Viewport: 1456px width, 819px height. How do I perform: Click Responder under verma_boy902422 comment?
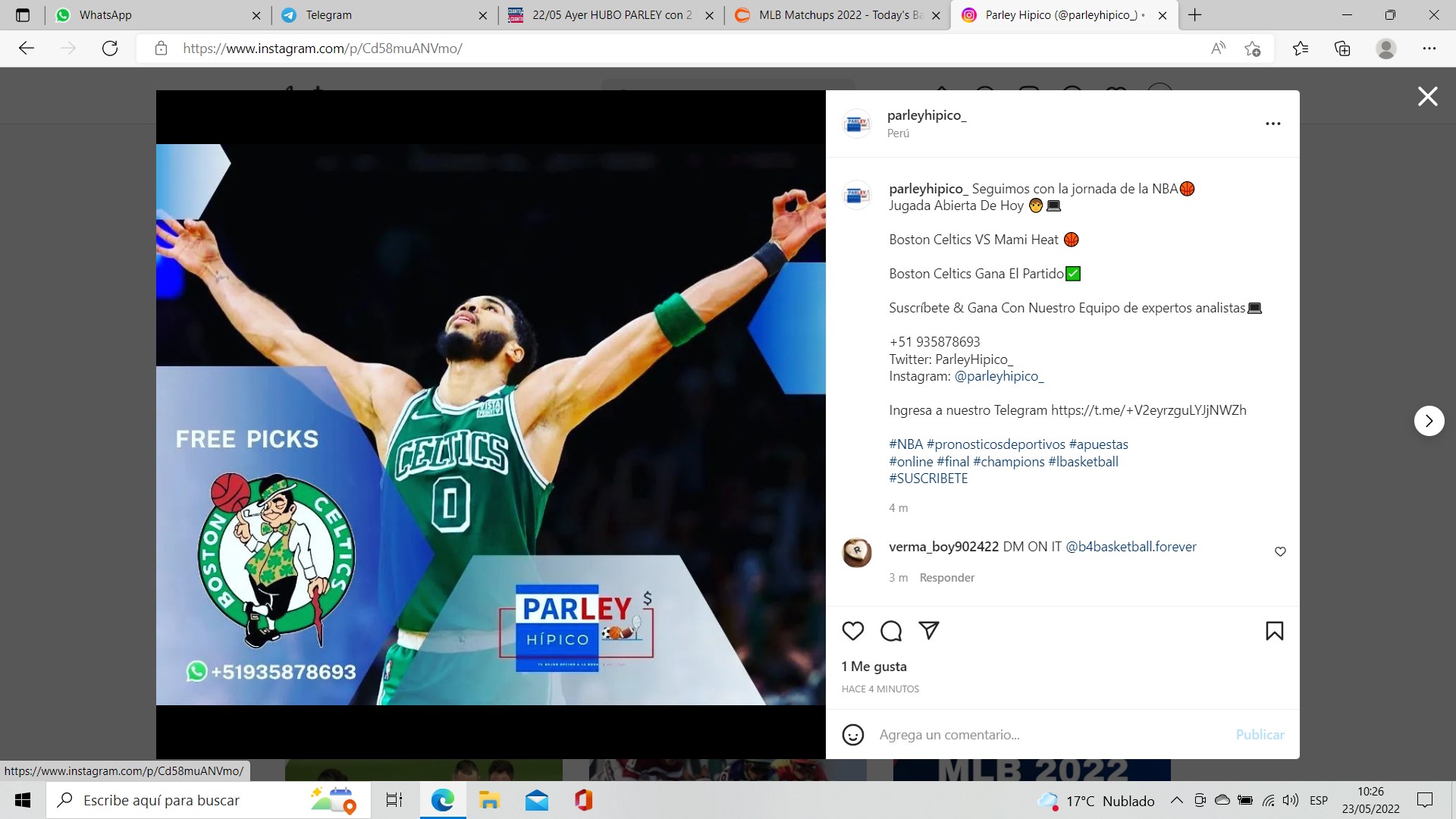946,578
